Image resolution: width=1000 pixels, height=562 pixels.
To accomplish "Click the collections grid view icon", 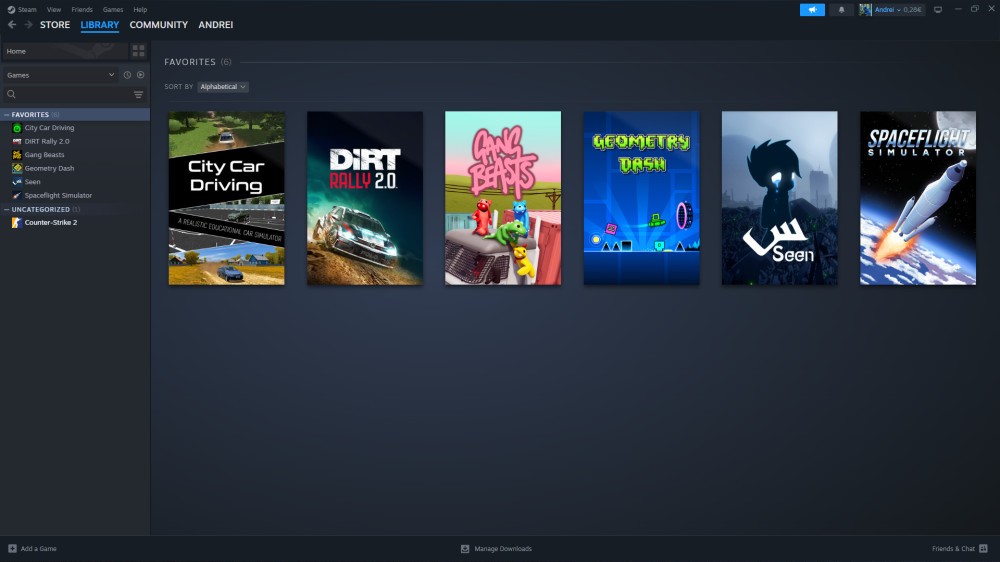I will pyautogui.click(x=138, y=51).
